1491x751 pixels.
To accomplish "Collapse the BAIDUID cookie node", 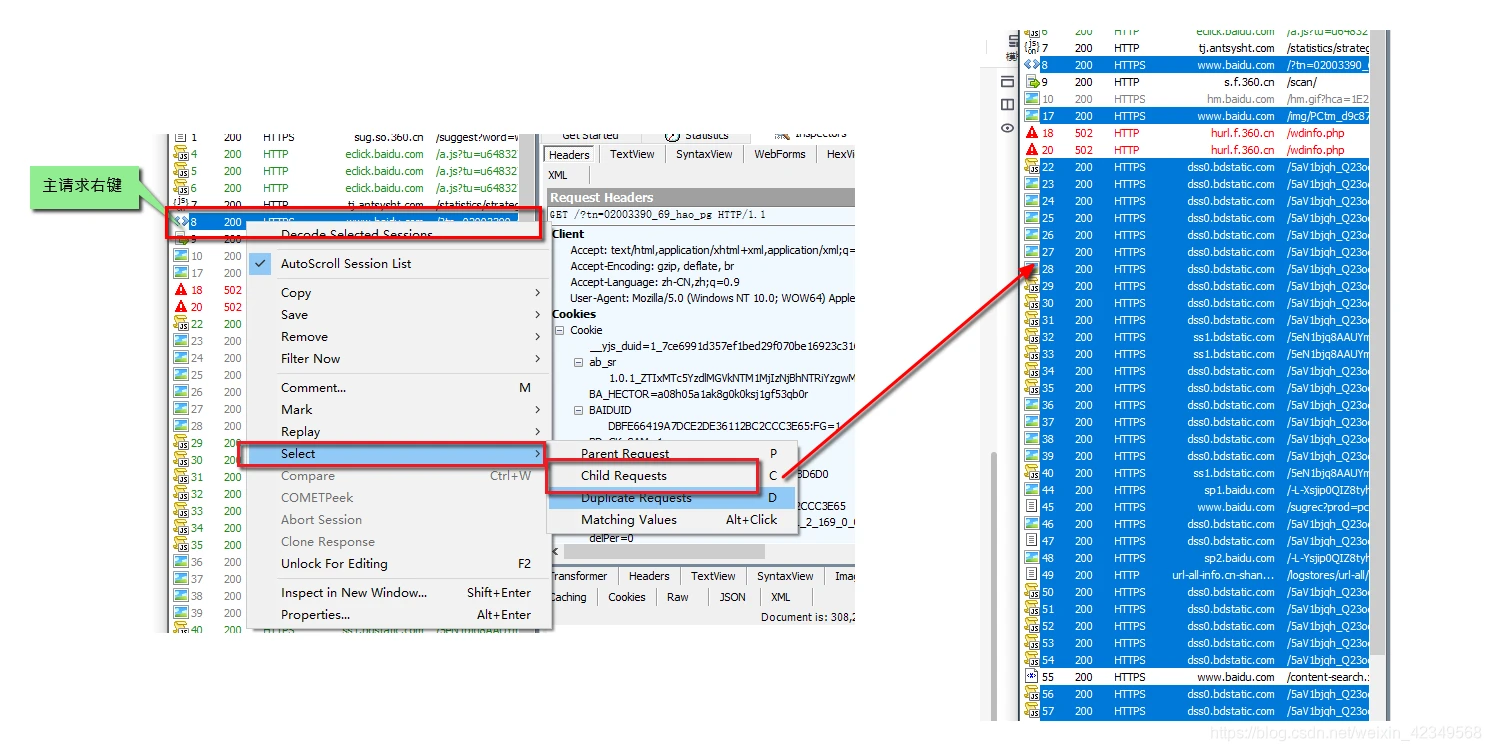I will (579, 410).
